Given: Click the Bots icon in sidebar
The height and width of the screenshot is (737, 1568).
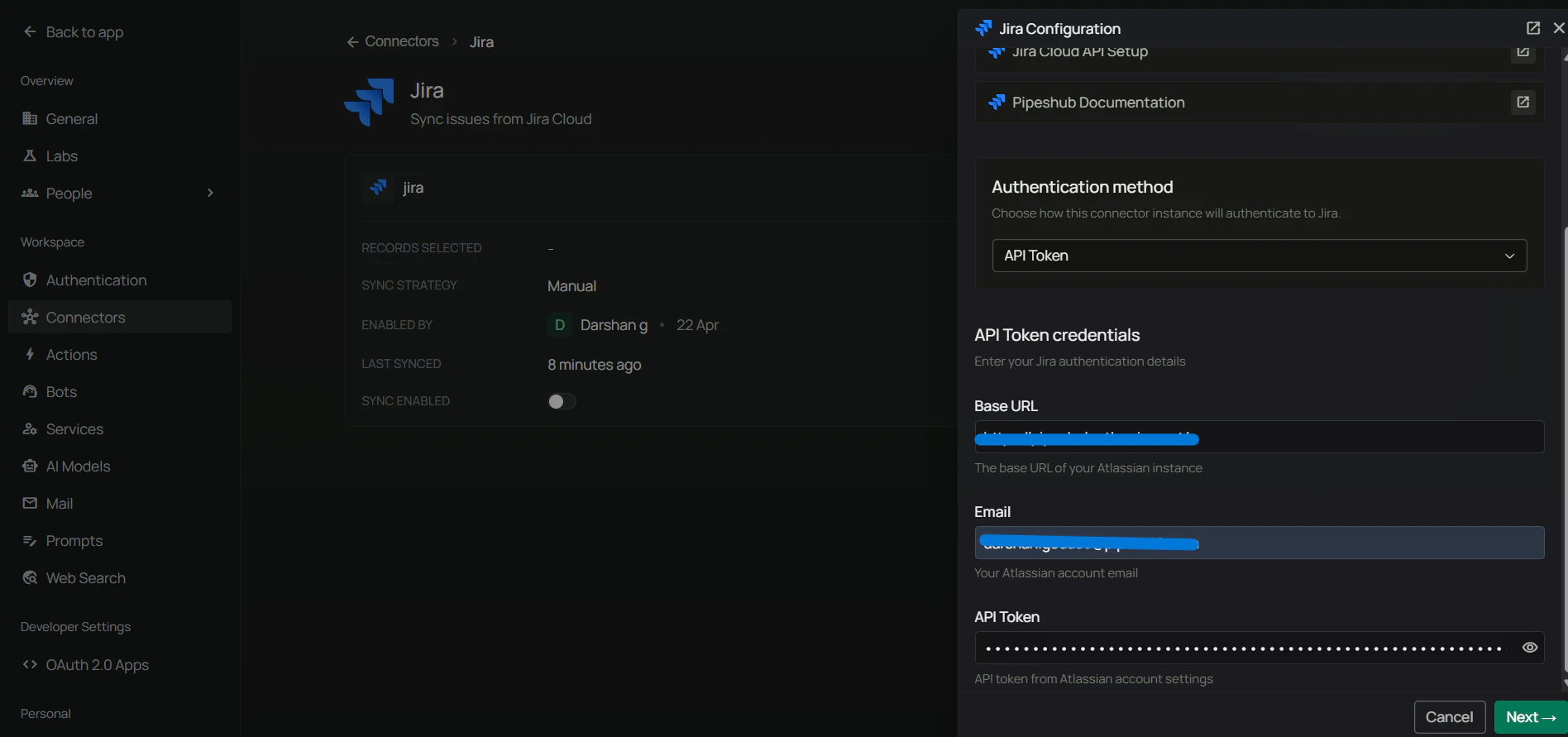Looking at the screenshot, I should (30, 392).
